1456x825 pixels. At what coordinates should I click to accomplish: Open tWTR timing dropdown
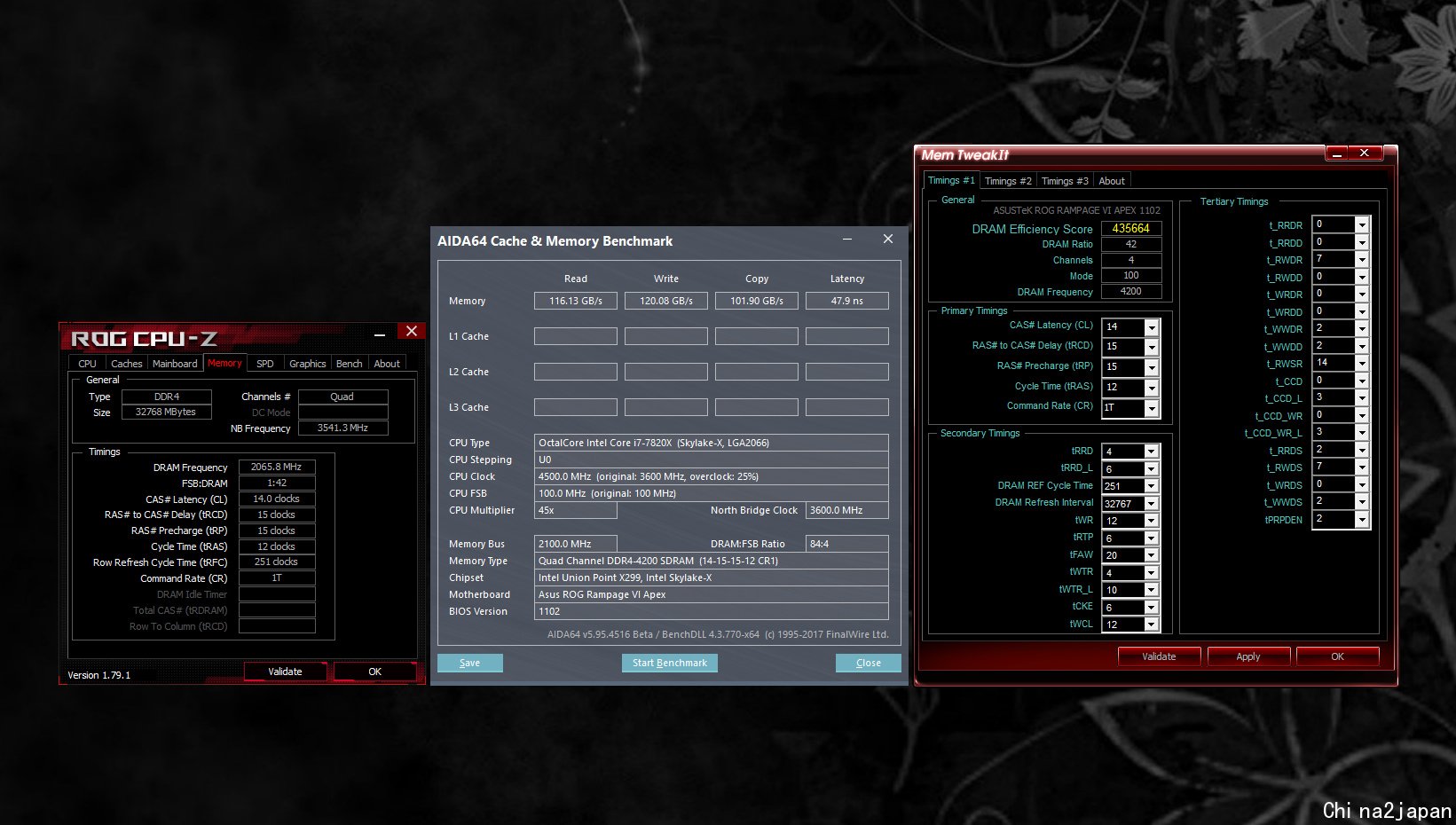tap(1152, 573)
